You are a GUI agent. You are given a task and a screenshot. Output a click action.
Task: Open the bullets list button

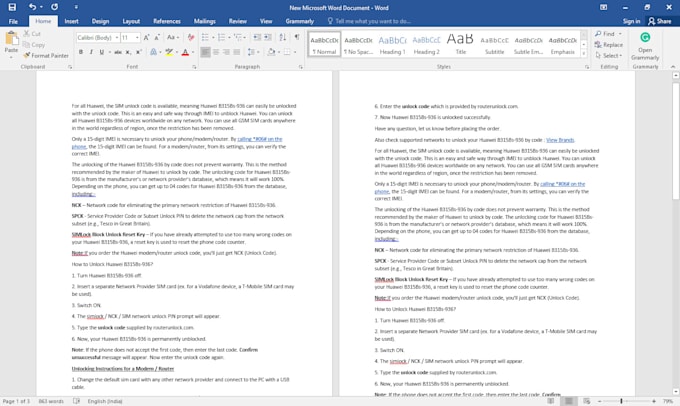[x=207, y=38]
